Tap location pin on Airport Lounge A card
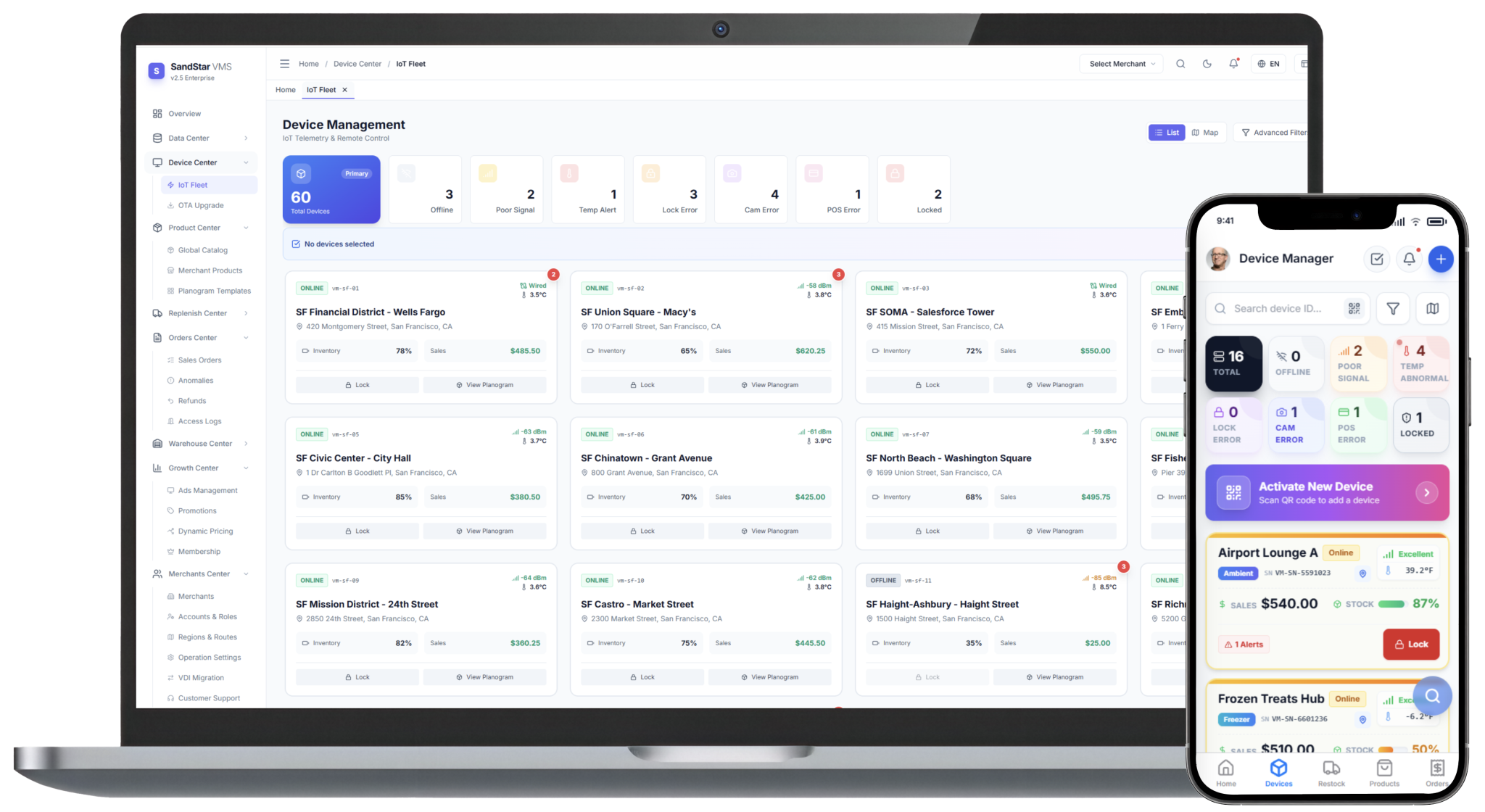This screenshot has height=812, width=1485. click(1362, 573)
